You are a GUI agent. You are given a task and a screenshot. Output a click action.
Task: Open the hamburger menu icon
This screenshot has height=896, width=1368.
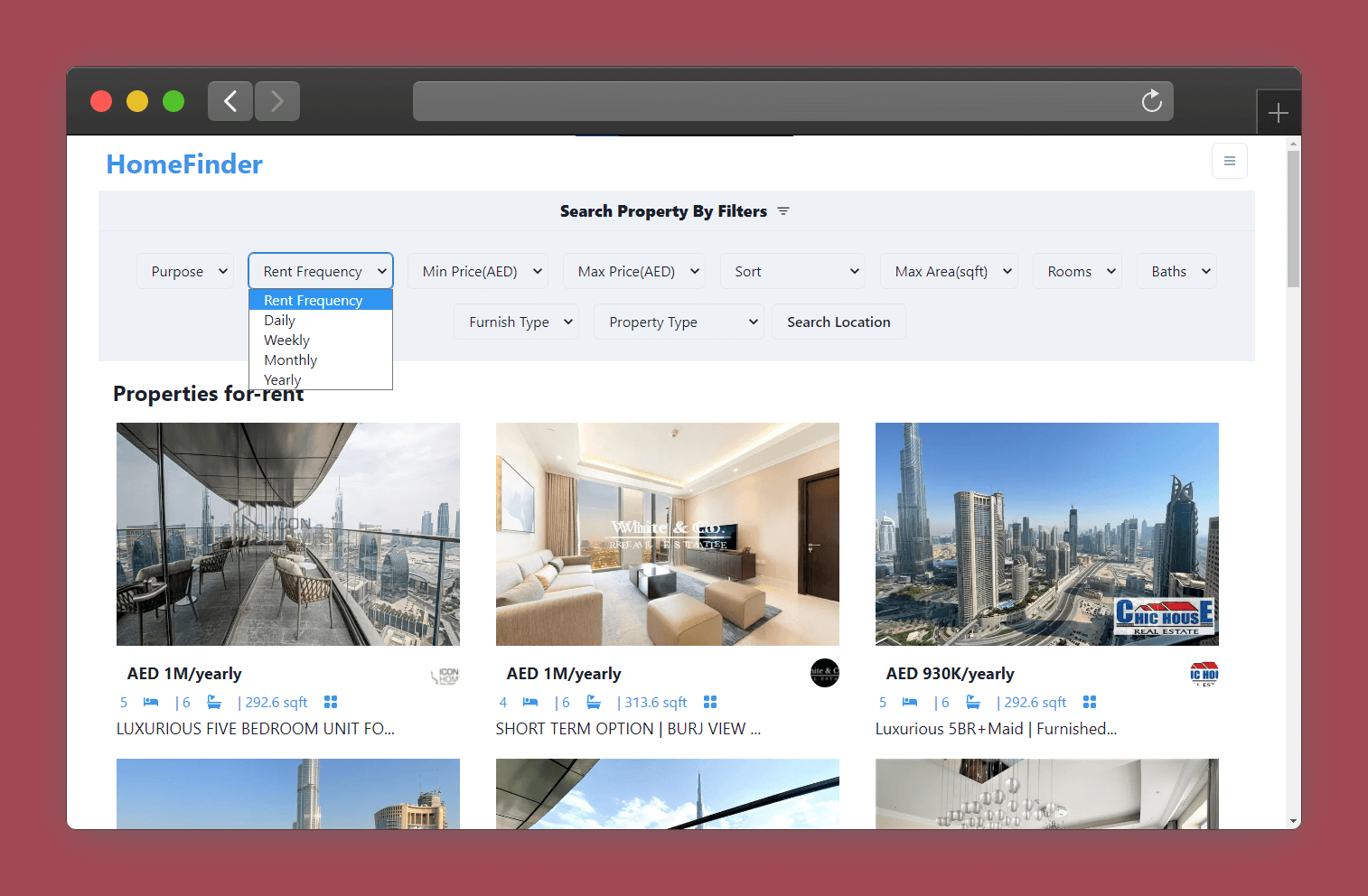tap(1229, 161)
